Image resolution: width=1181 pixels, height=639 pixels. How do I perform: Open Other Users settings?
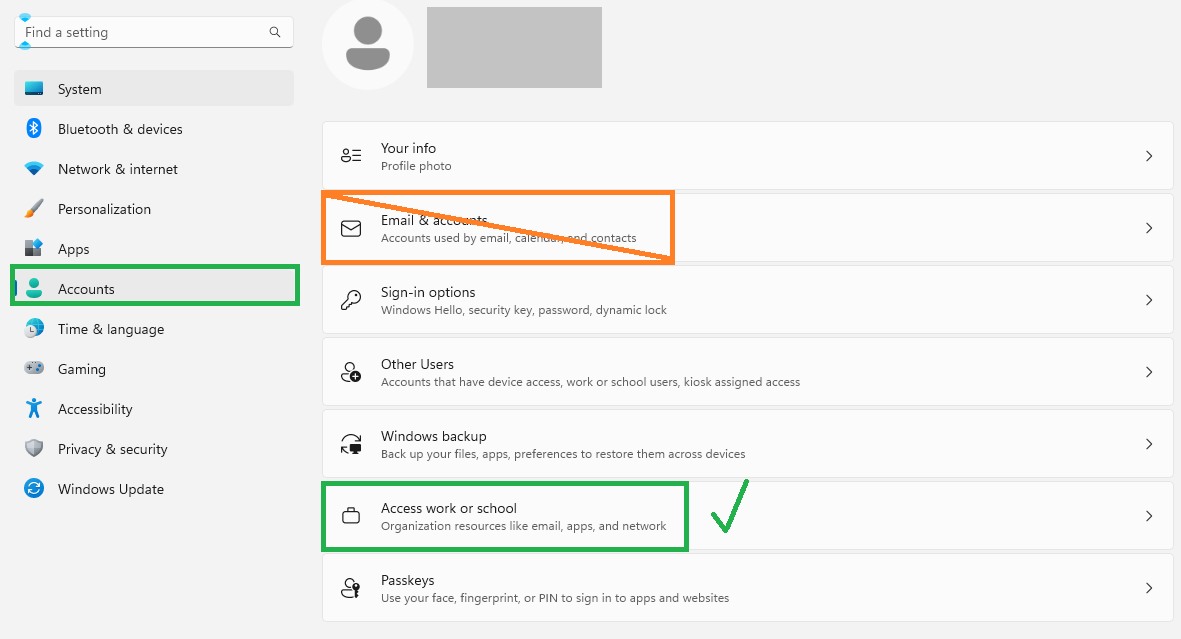coord(747,371)
